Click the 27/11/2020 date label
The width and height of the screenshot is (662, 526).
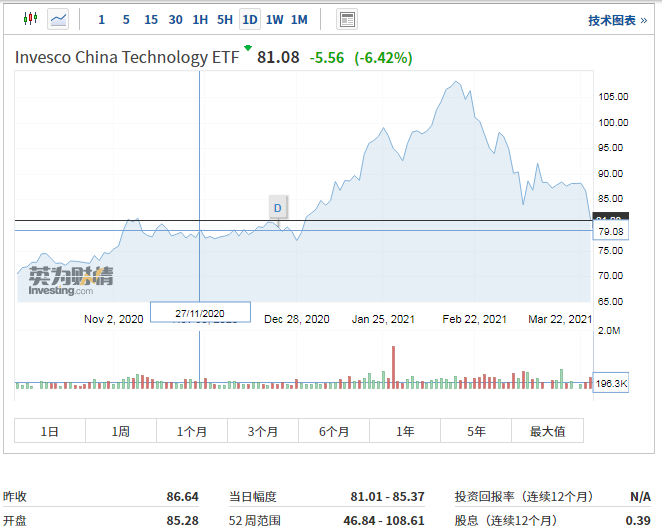[200, 313]
